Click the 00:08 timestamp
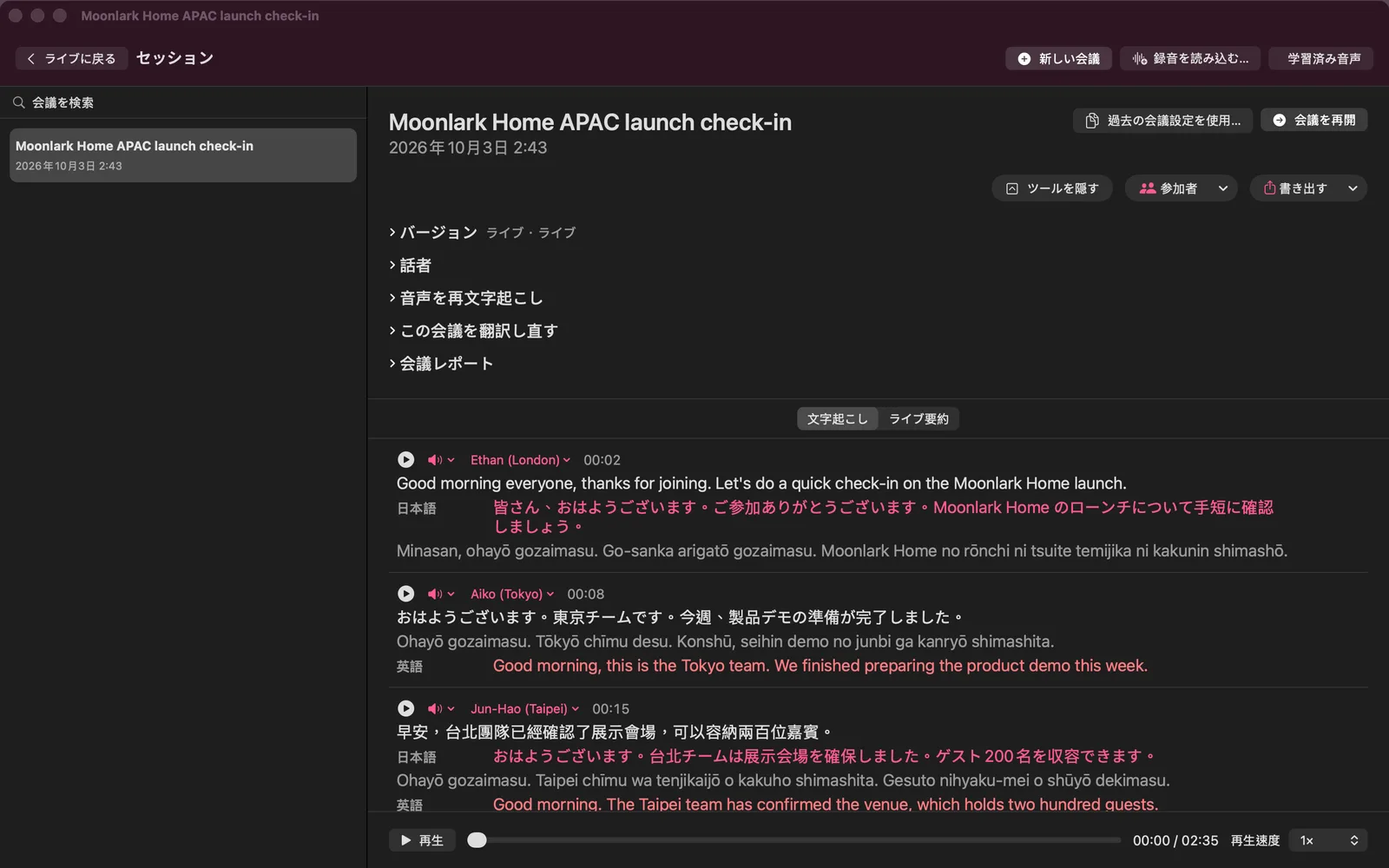This screenshot has height=868, width=1389. [586, 594]
